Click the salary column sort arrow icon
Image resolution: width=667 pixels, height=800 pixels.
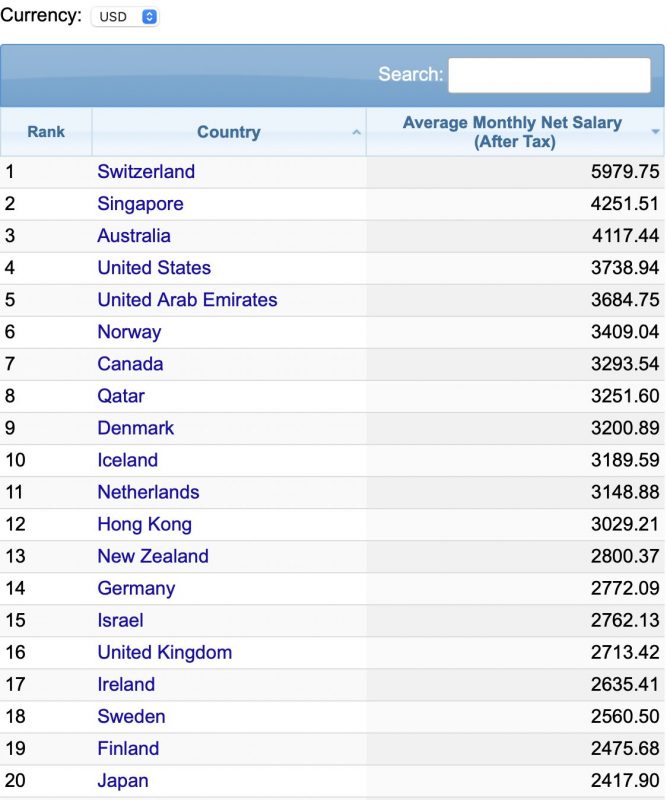click(x=655, y=132)
